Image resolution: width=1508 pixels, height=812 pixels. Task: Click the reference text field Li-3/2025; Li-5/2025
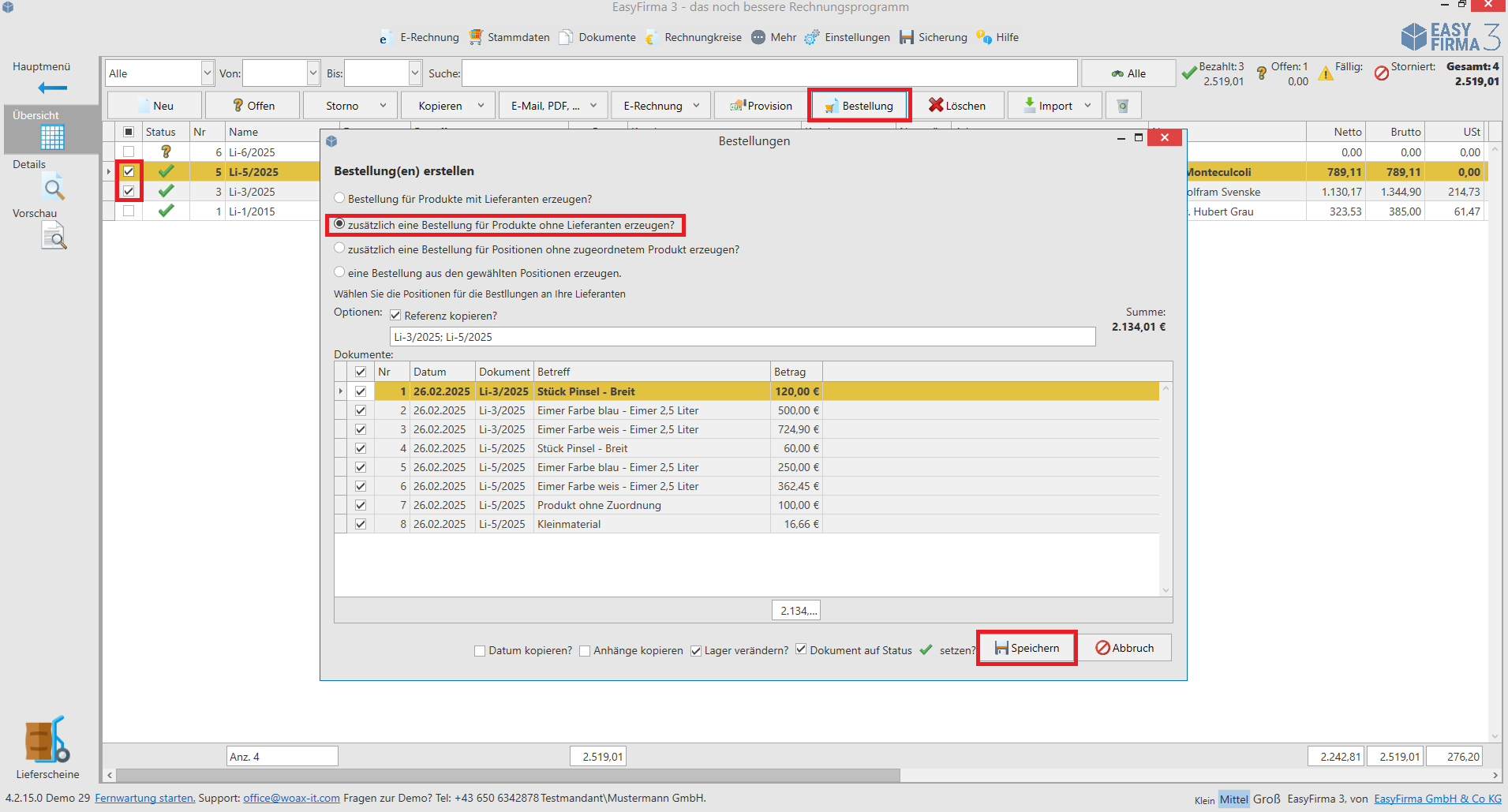743,337
